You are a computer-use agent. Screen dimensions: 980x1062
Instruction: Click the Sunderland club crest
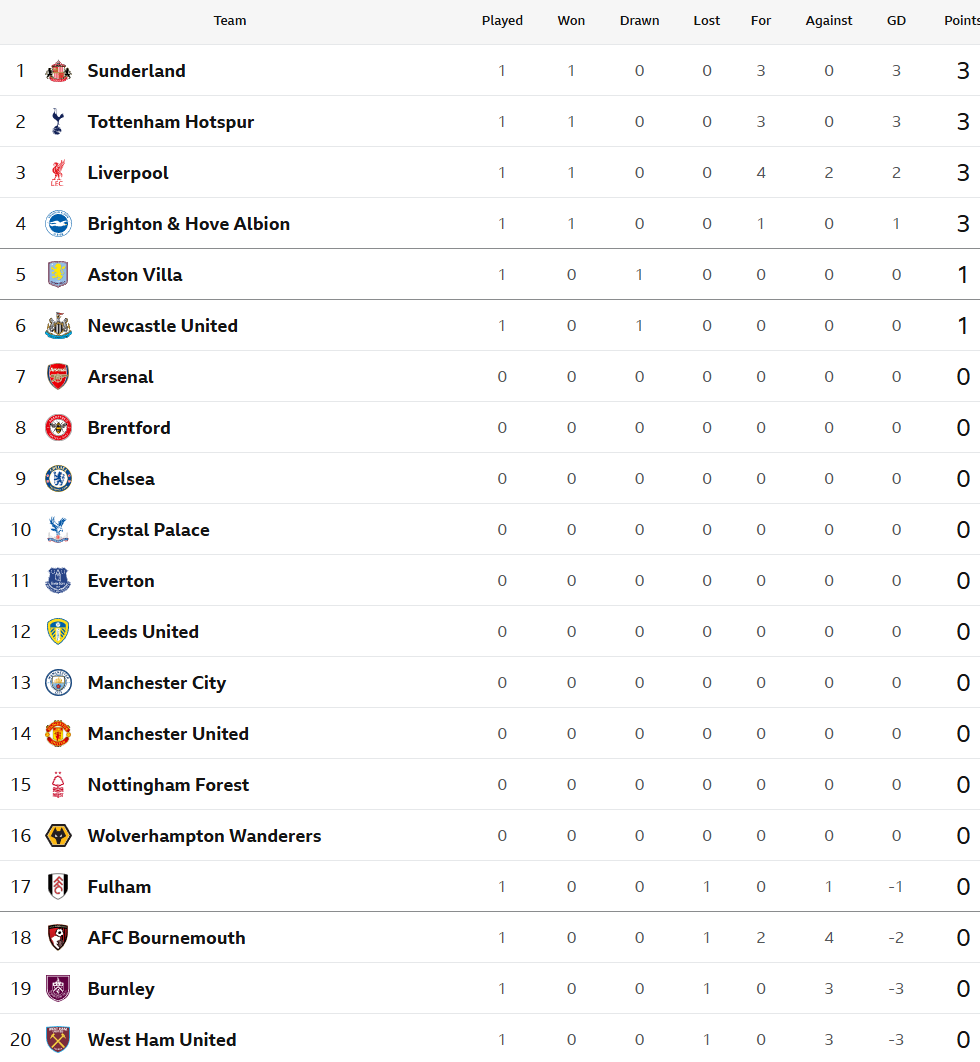tap(58, 71)
